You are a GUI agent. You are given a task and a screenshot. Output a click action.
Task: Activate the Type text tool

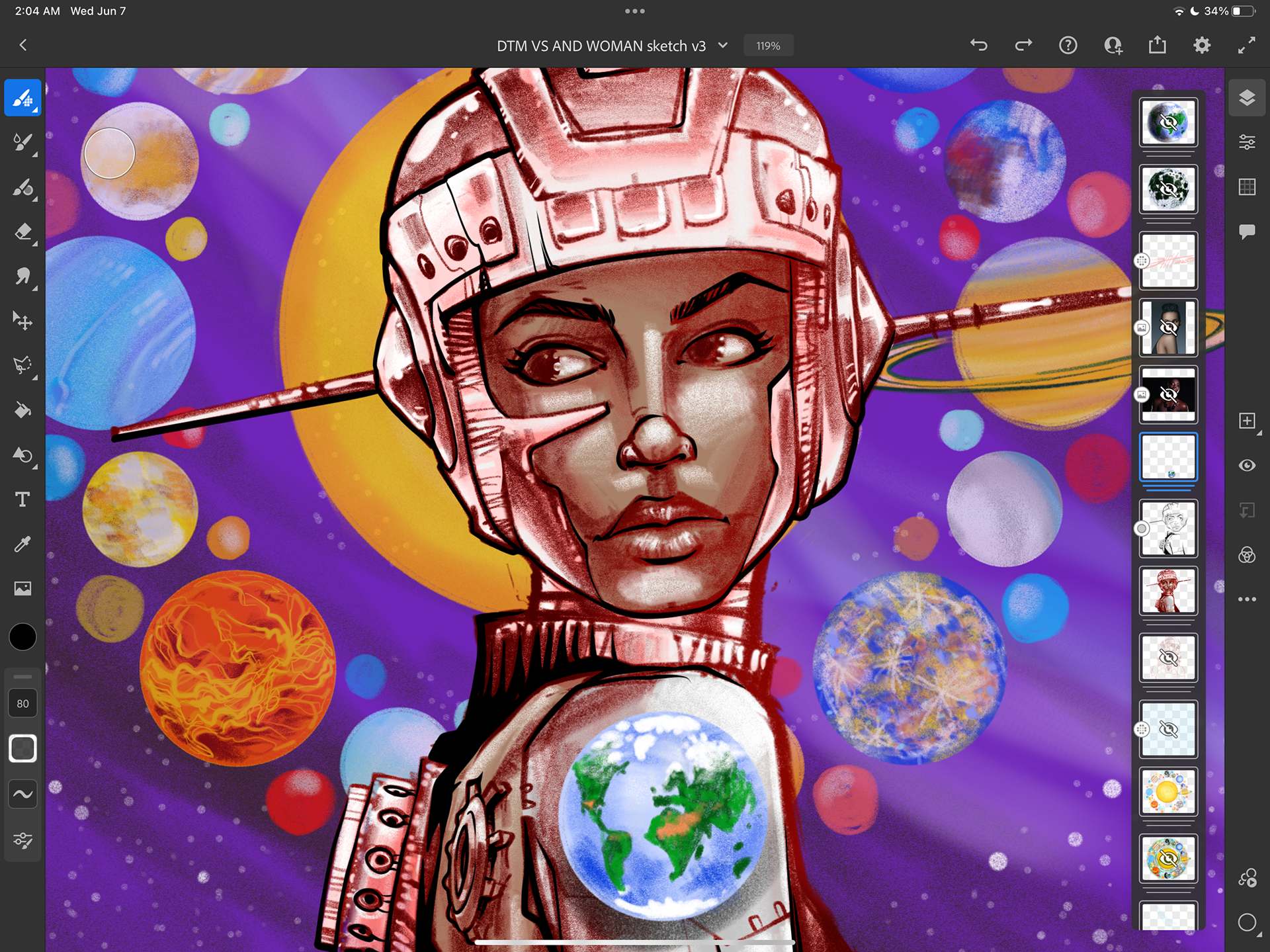point(22,499)
